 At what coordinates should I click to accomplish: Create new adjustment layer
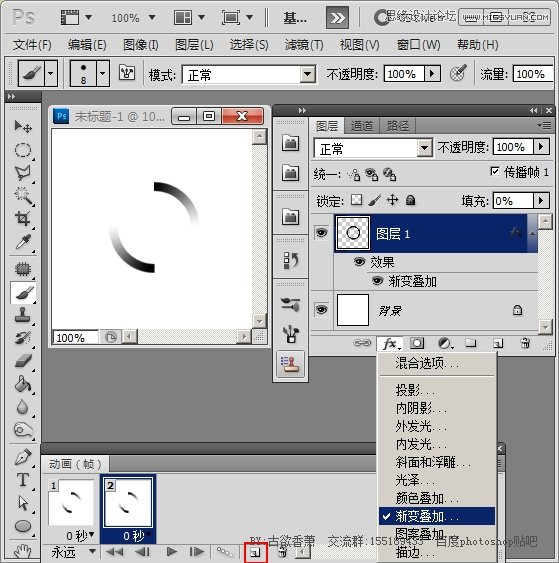click(445, 344)
